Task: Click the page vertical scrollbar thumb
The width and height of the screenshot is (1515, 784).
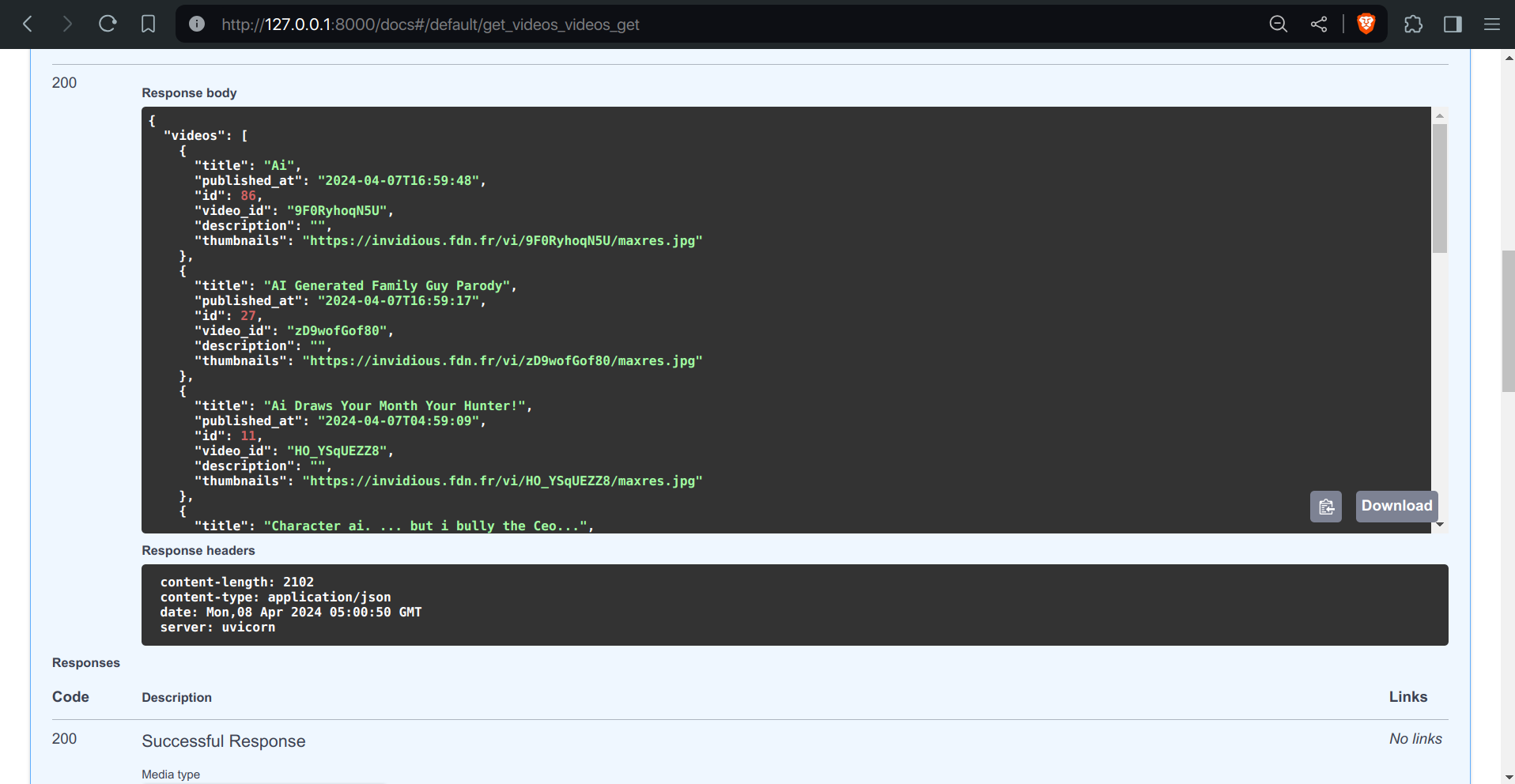Action: pyautogui.click(x=1508, y=321)
